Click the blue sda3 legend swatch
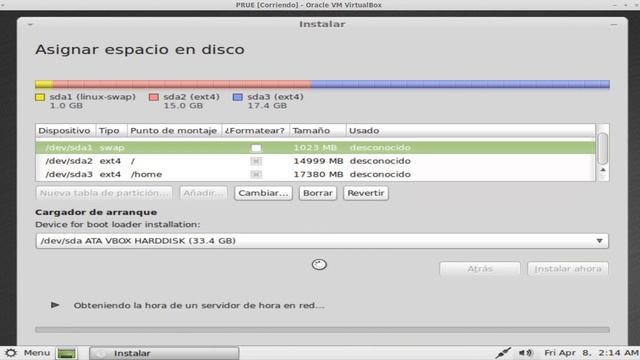Image resolution: width=640 pixels, height=360 pixels. [238, 97]
